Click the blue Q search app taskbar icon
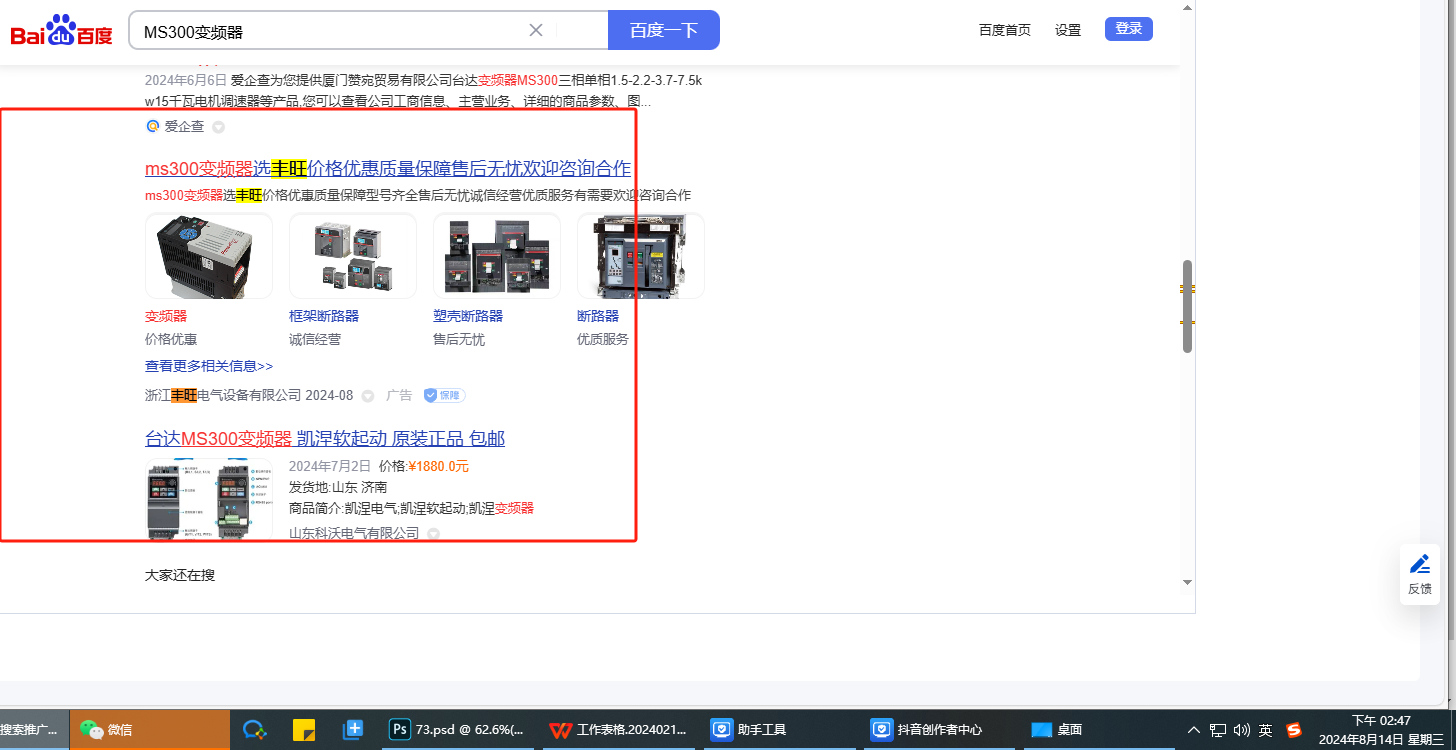This screenshot has width=1456, height=750. coord(255,730)
